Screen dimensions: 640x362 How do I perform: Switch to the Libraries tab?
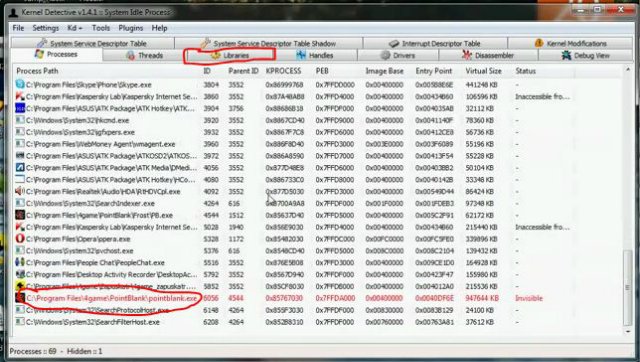click(230, 56)
